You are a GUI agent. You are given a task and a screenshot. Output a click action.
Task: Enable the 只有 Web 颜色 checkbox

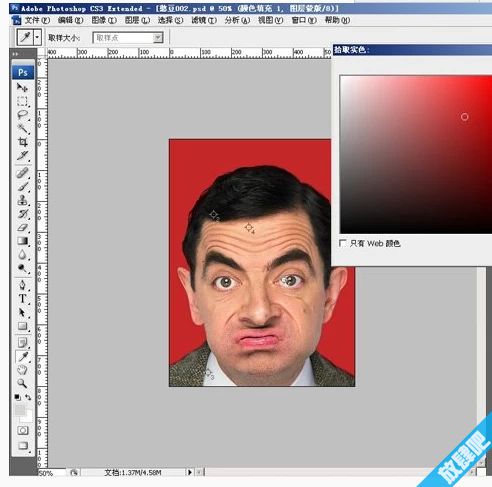pyautogui.click(x=342, y=243)
